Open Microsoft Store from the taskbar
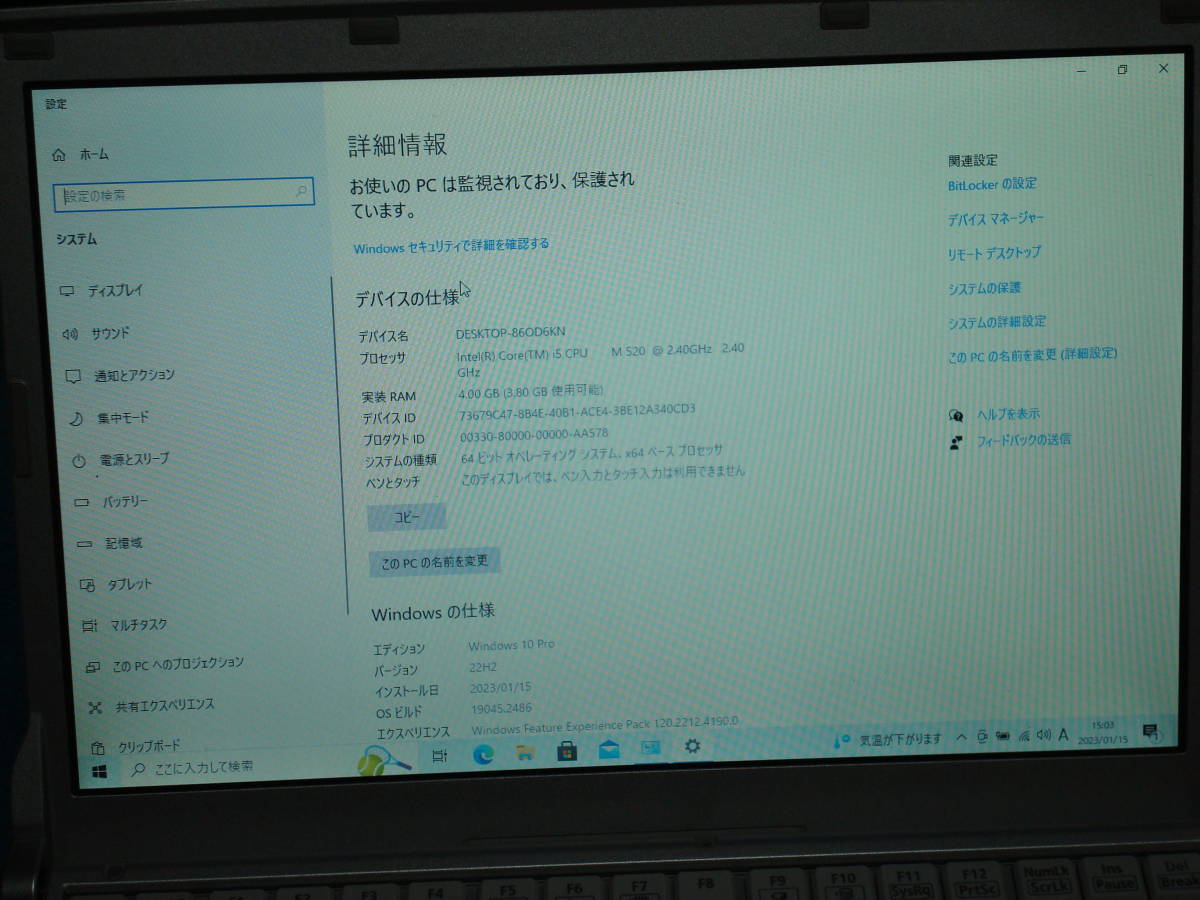The height and width of the screenshot is (900, 1200). click(x=567, y=751)
